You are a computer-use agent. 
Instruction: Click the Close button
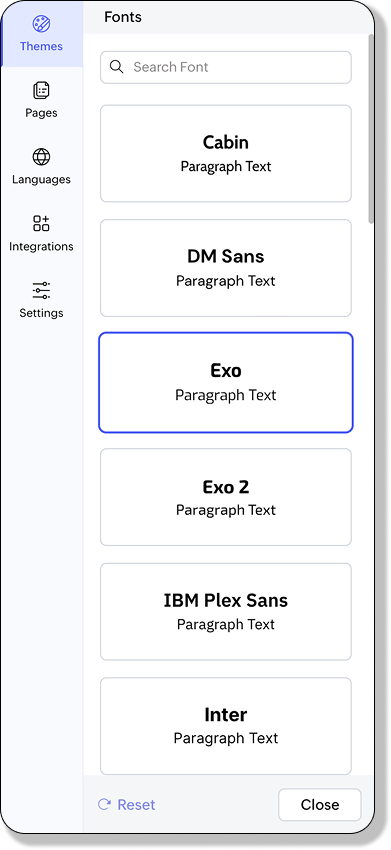click(320, 804)
